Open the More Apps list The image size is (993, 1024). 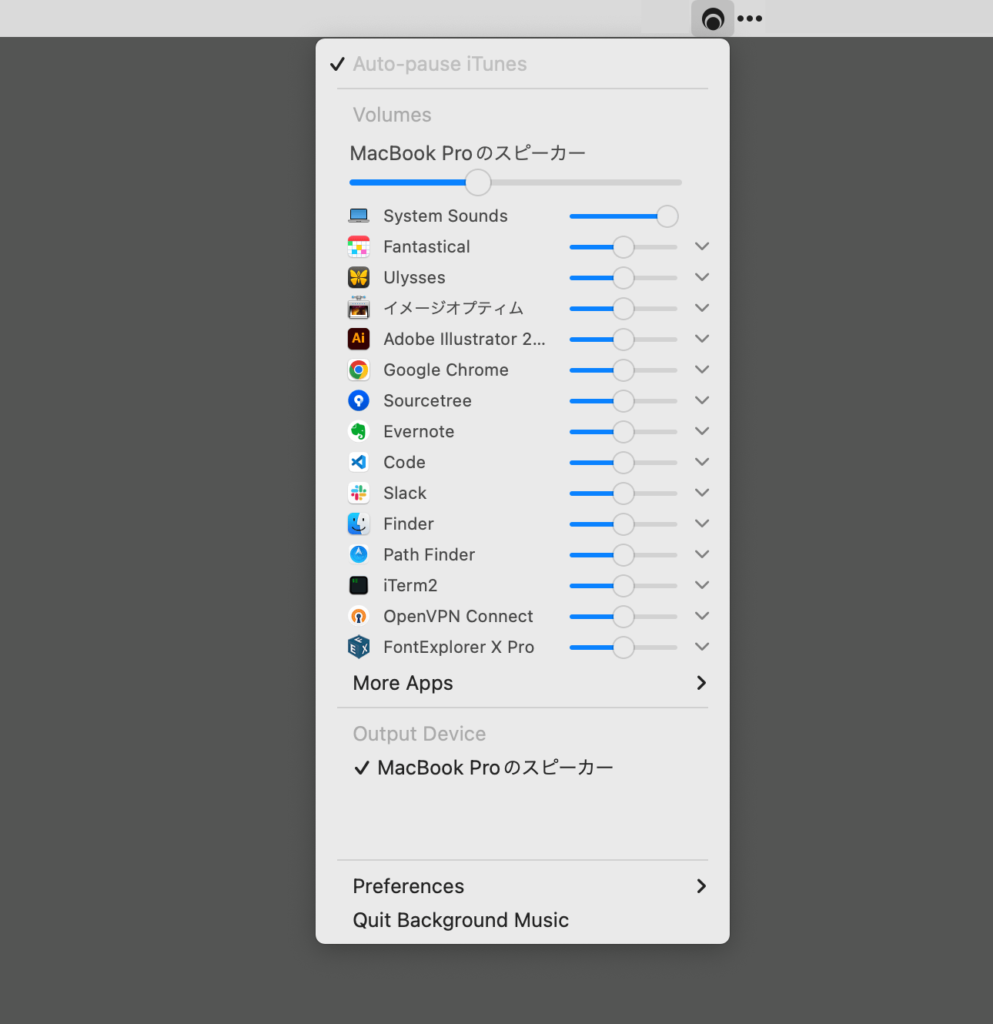click(402, 682)
